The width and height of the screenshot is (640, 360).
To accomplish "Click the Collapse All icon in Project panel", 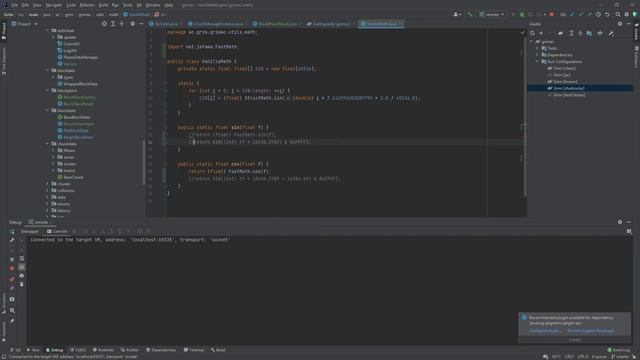I will (x=122, y=24).
